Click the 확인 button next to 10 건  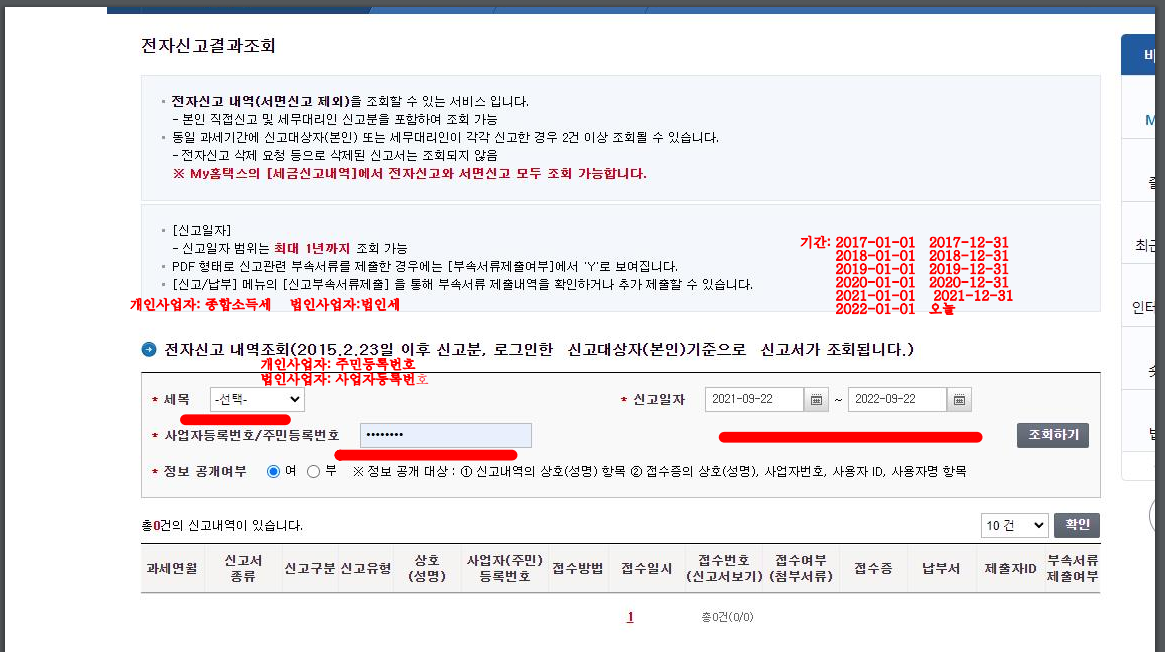tap(1077, 525)
